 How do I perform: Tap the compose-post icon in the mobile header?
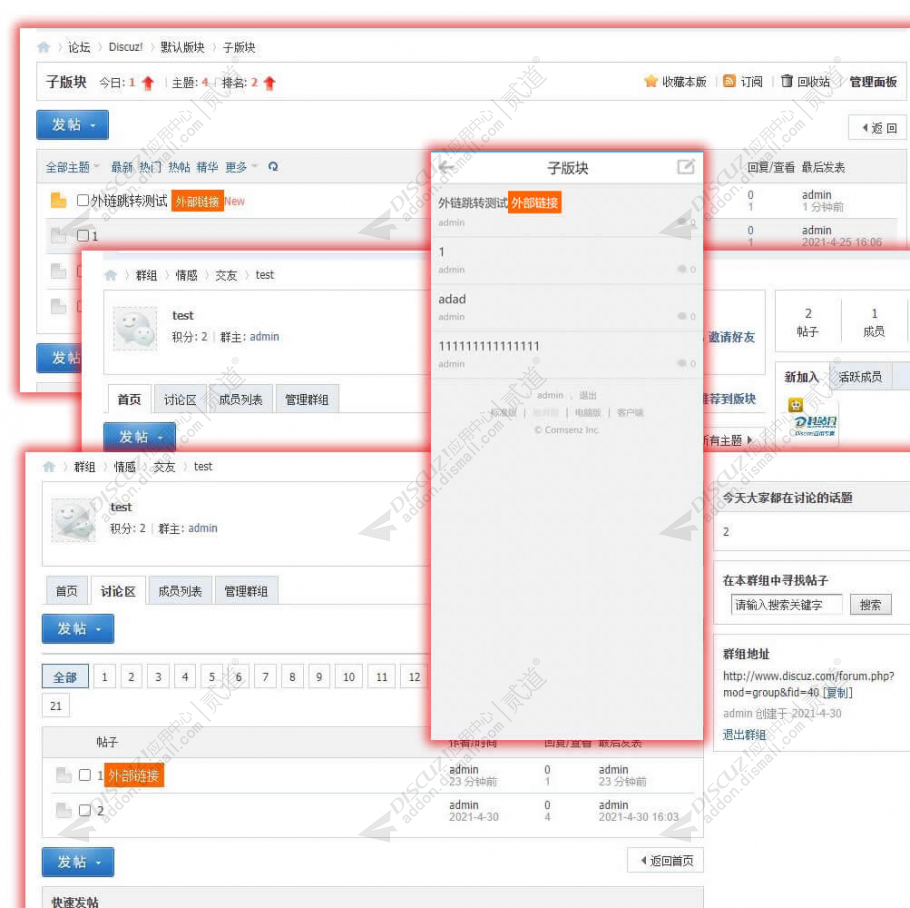click(685, 167)
